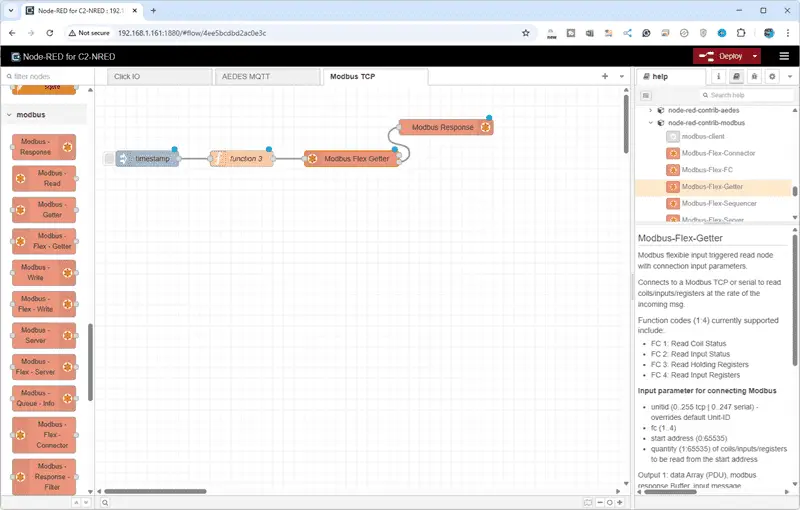Viewport: 800px width, 510px height.
Task: Select Modbus Queue Info palette node
Action: (x=44, y=398)
